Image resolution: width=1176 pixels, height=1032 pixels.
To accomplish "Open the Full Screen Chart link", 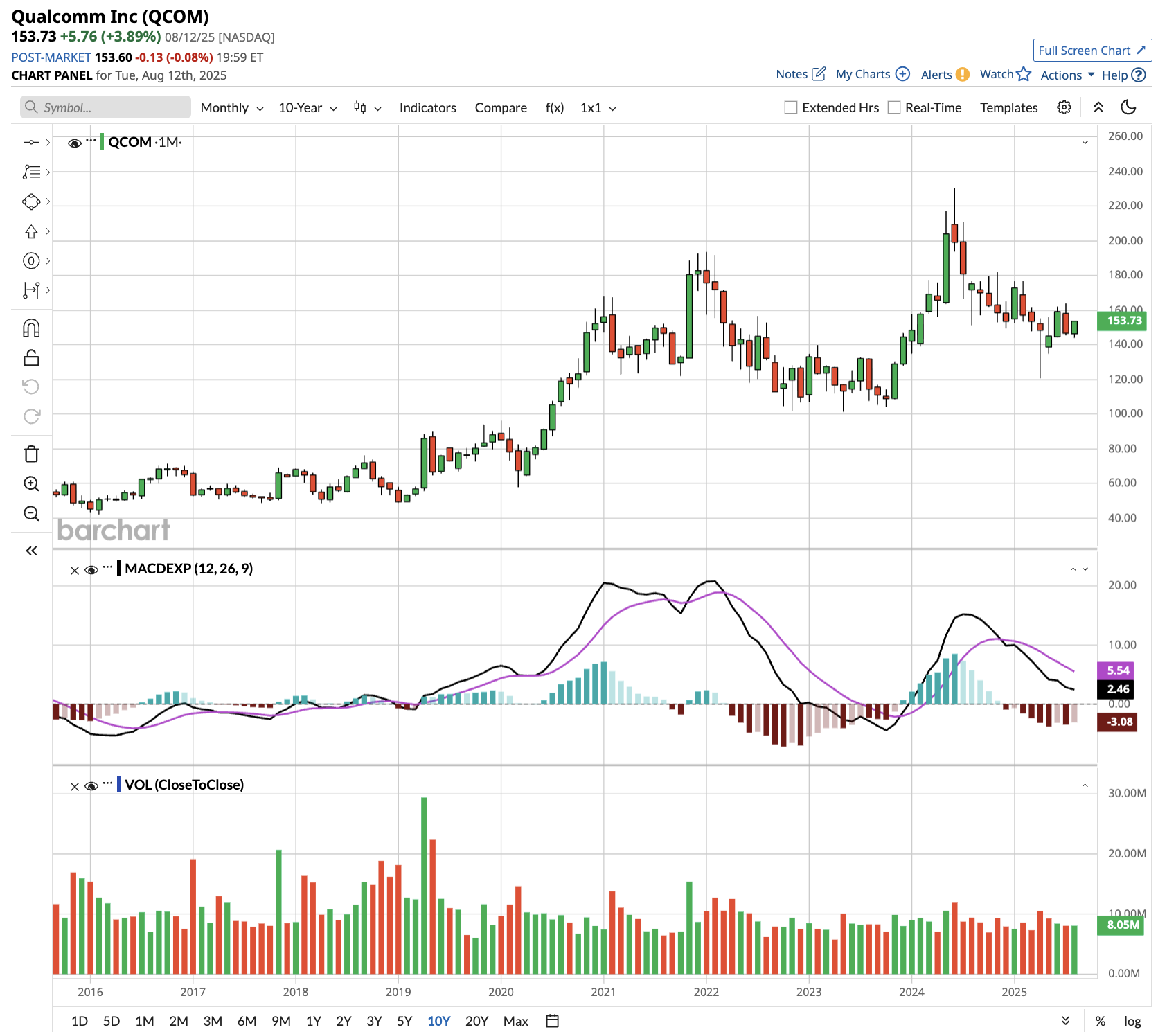I will (1092, 51).
